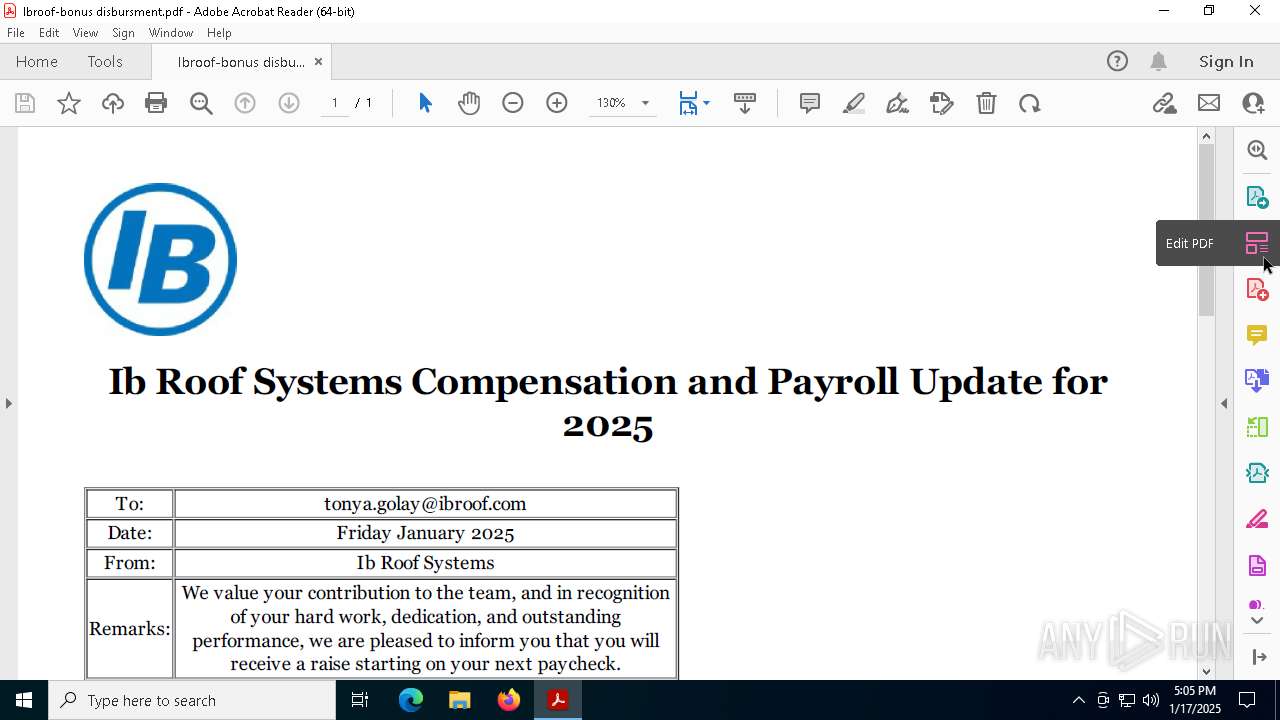The image size is (1280, 720).
Task: Open the Windows Start menu
Action: point(24,700)
